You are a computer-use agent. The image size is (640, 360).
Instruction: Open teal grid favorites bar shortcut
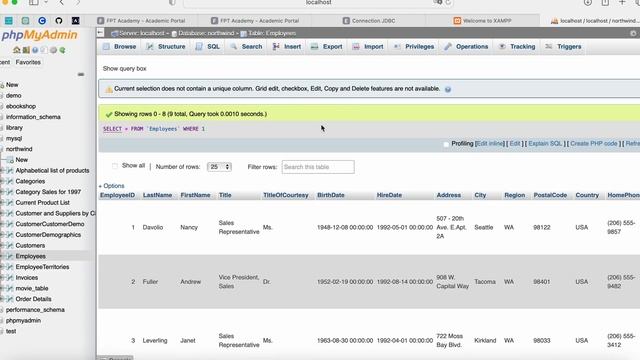tap(9, 20)
